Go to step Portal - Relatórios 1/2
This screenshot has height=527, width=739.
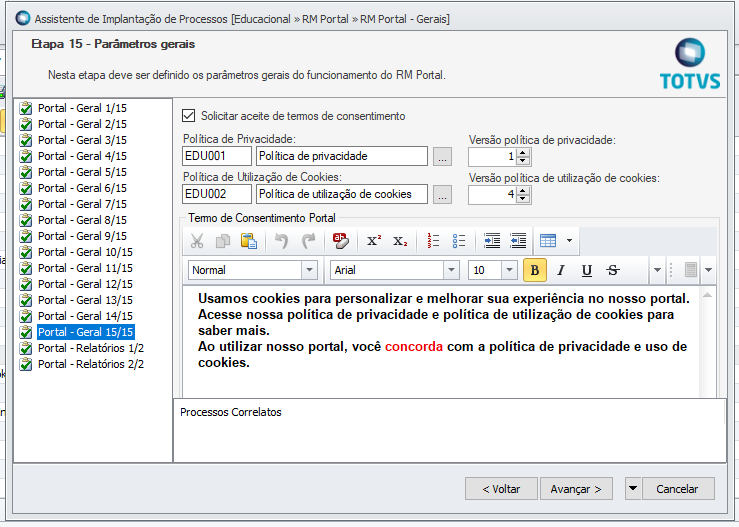pos(91,348)
